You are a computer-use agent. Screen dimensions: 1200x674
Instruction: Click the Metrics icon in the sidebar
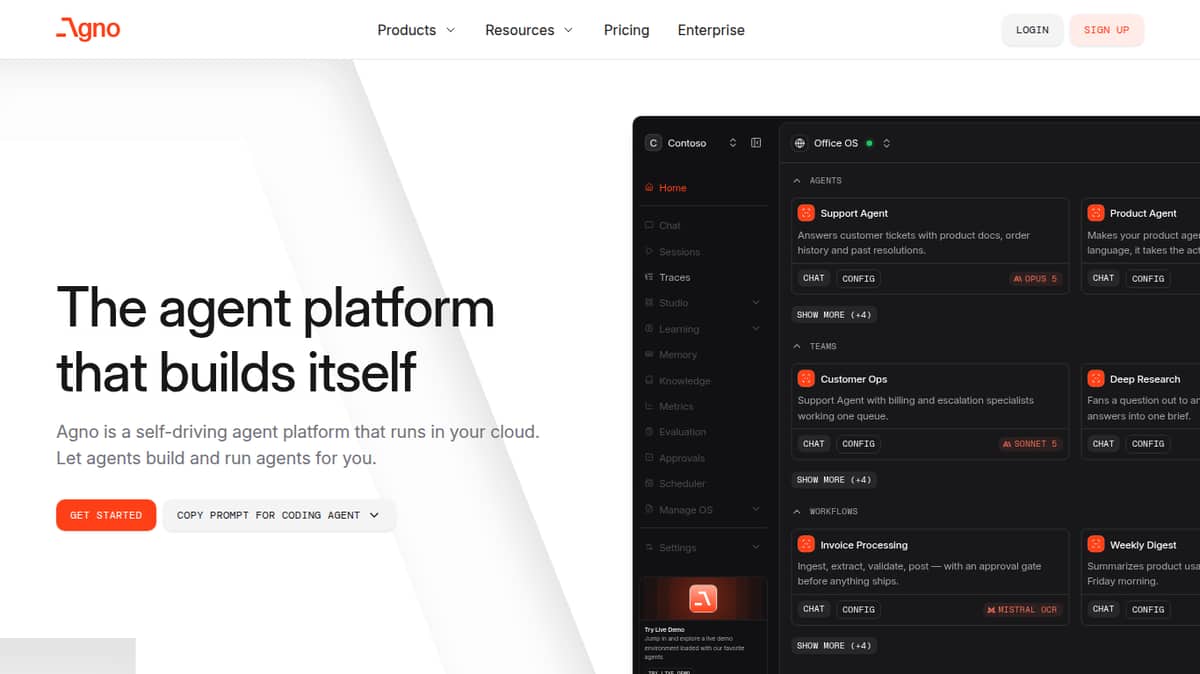coord(649,407)
